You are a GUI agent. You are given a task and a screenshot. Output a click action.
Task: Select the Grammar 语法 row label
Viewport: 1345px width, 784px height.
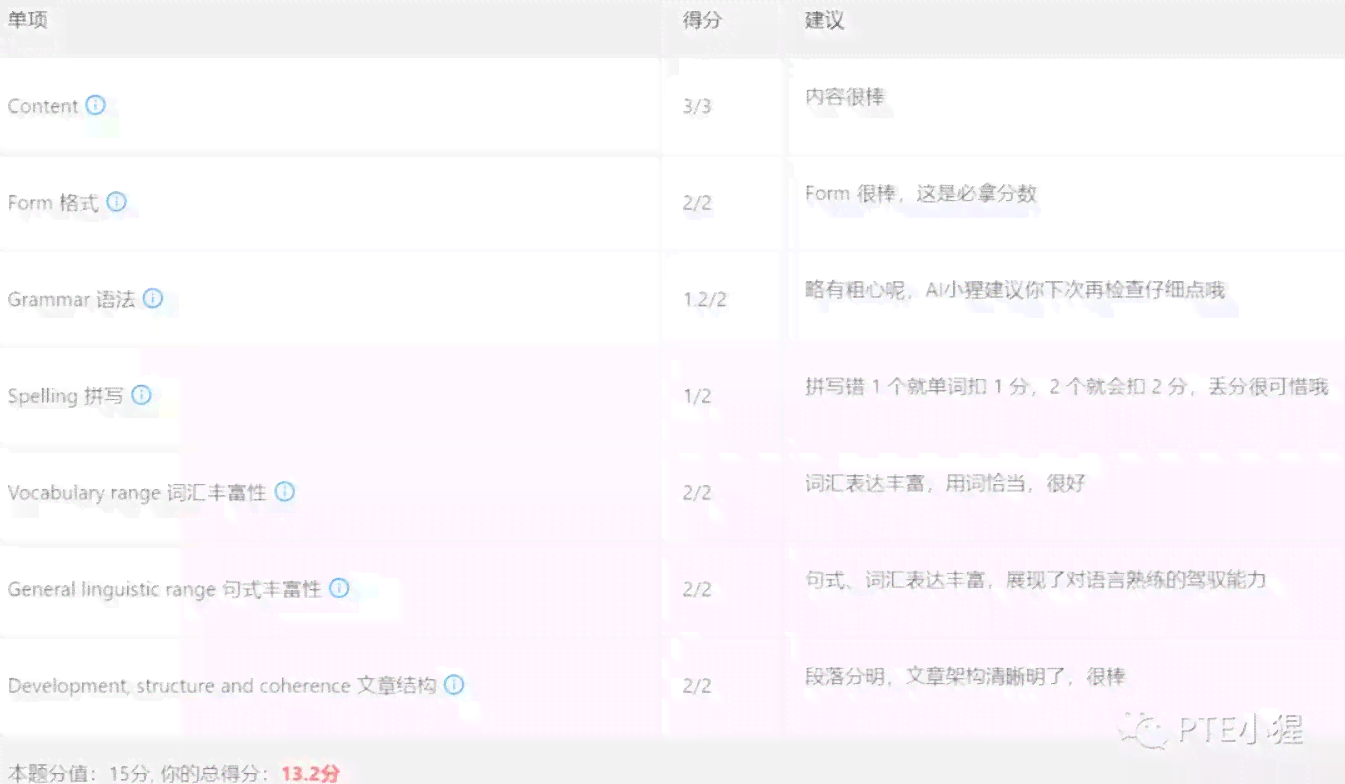pyautogui.click(x=71, y=299)
